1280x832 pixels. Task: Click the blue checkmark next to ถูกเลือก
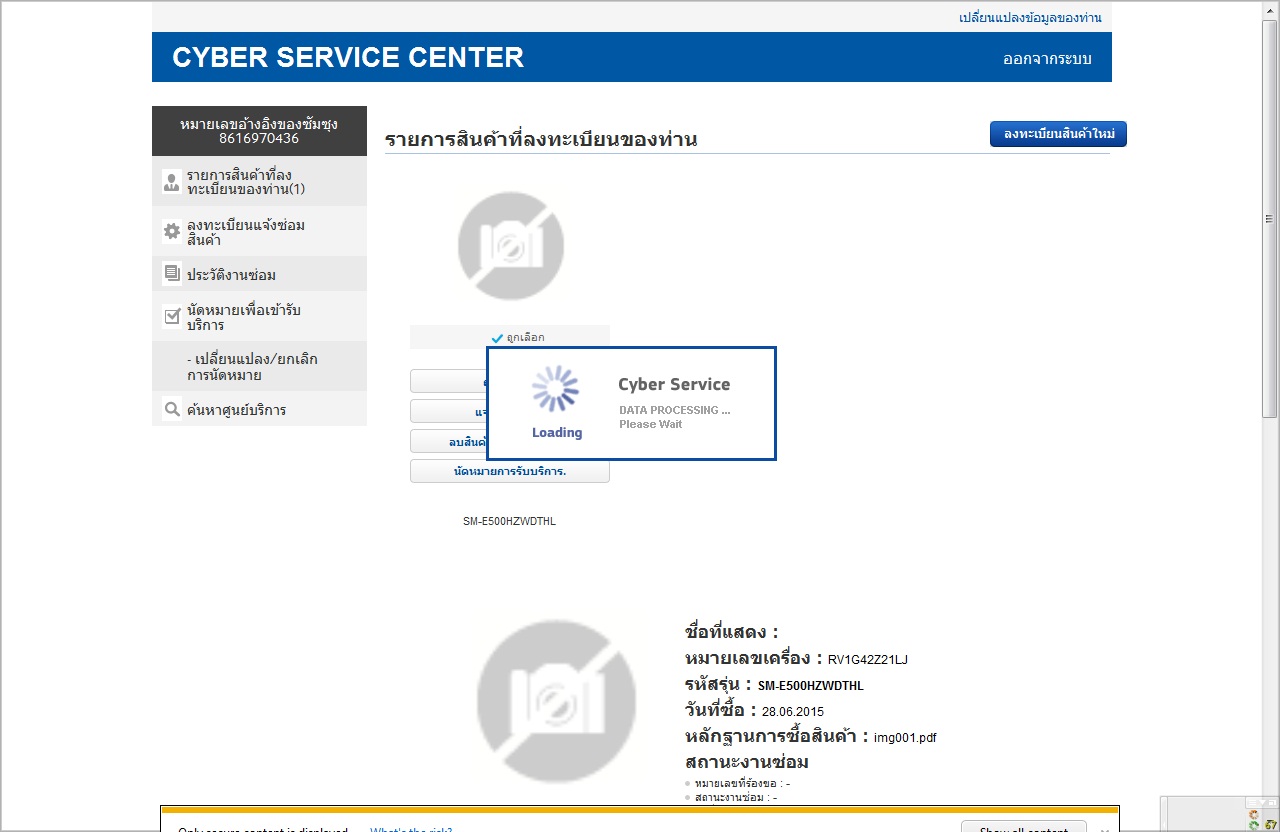[497, 338]
